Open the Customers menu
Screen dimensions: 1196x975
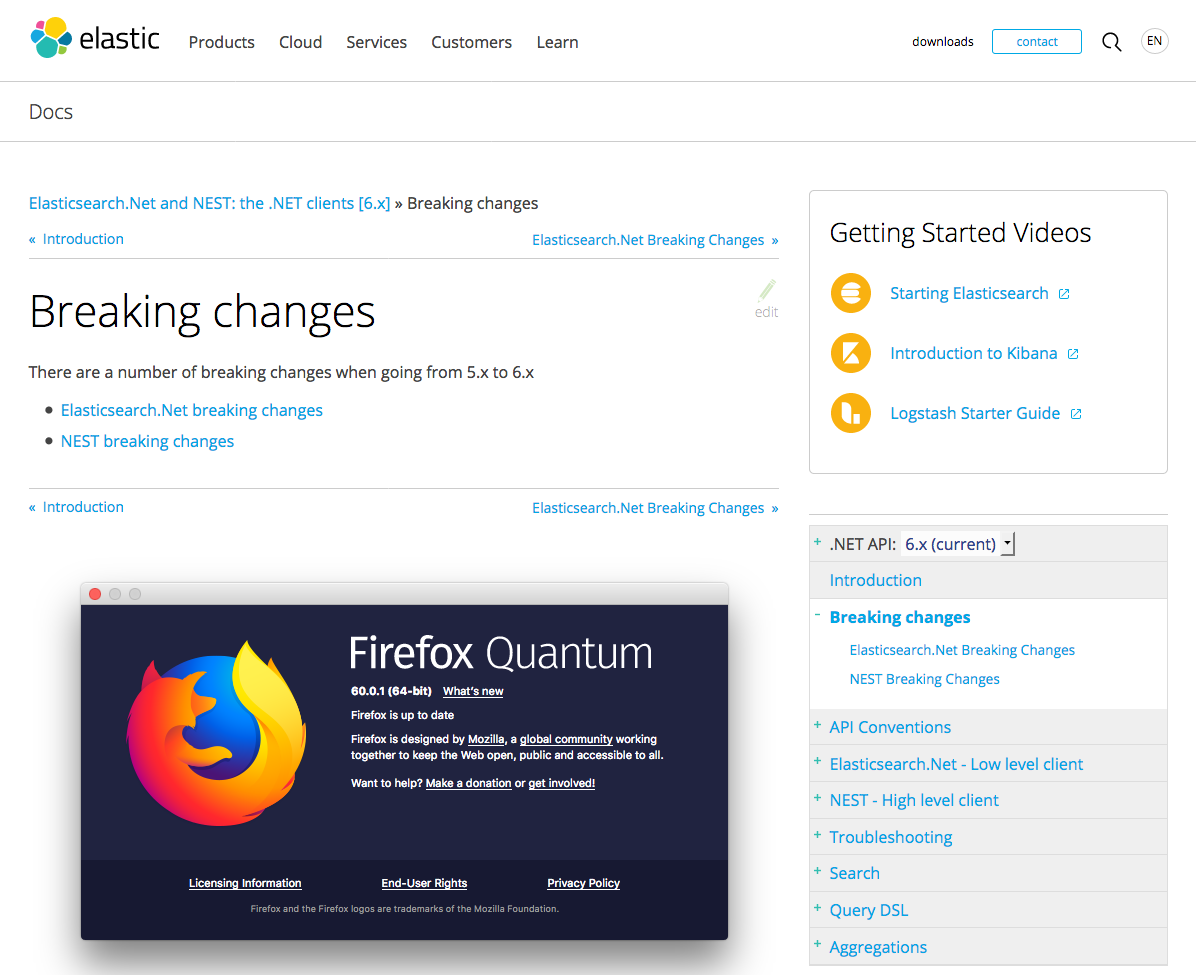tap(471, 43)
